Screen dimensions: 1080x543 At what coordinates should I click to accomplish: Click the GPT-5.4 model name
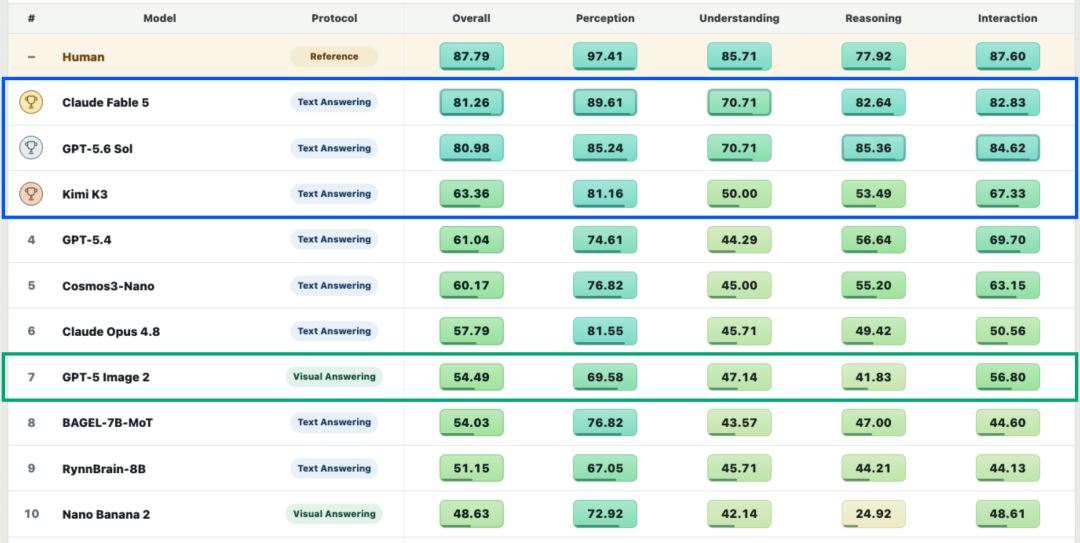pyautogui.click(x=87, y=240)
